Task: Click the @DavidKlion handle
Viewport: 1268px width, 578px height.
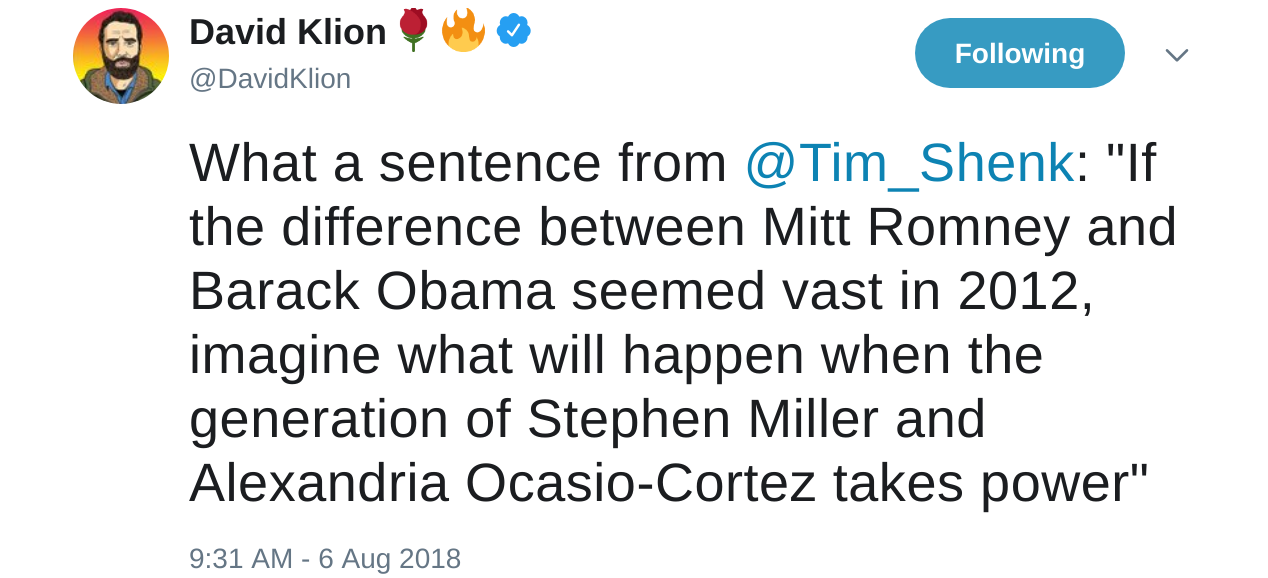Action: click(270, 78)
